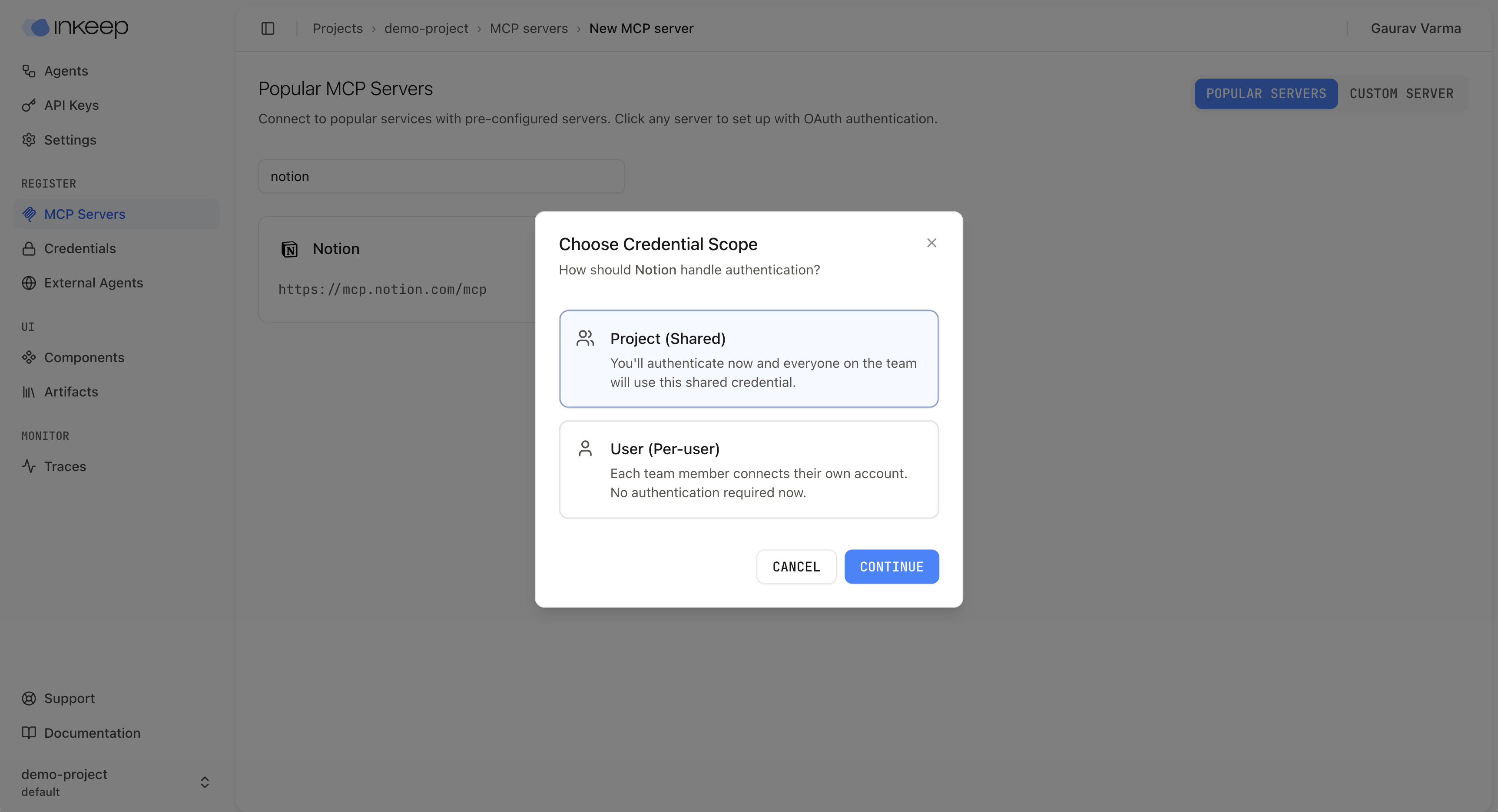
Task: Click the Traces activity icon
Action: (x=29, y=467)
